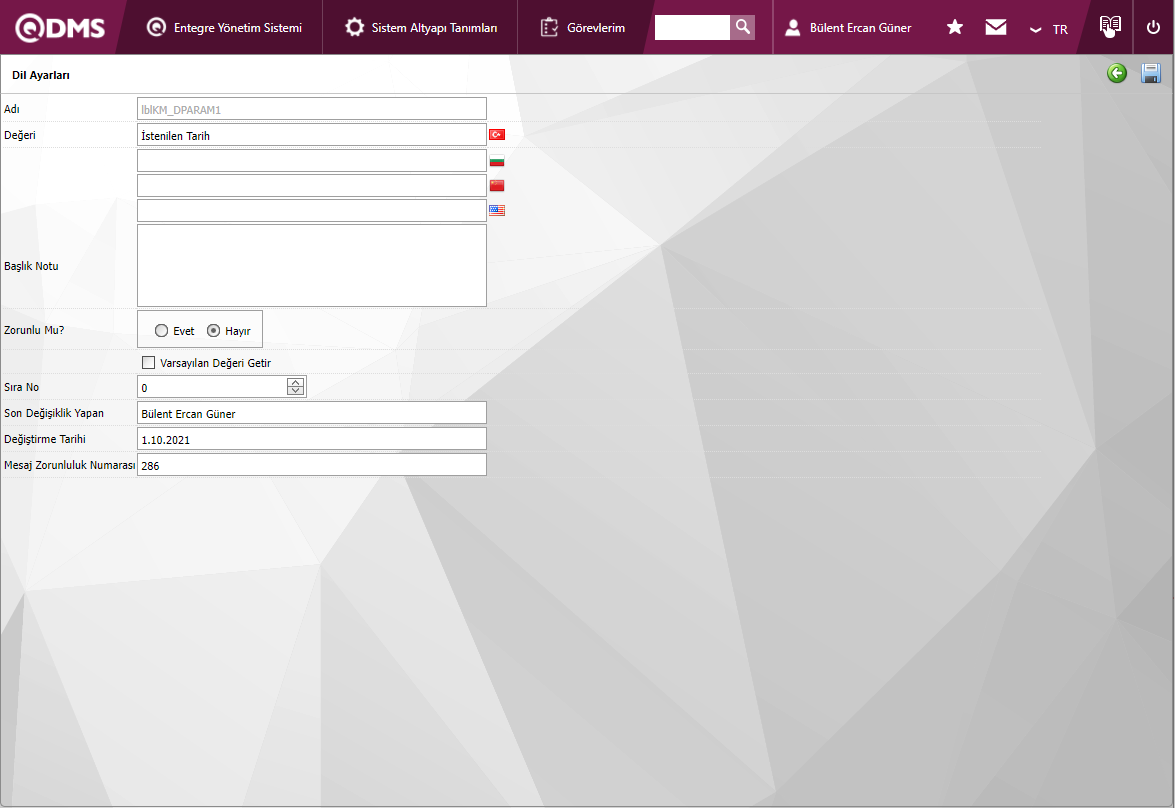Viewport: 1175px width, 808px height.
Task: Click the Son Değişiklik Yapan field
Action: (312, 413)
